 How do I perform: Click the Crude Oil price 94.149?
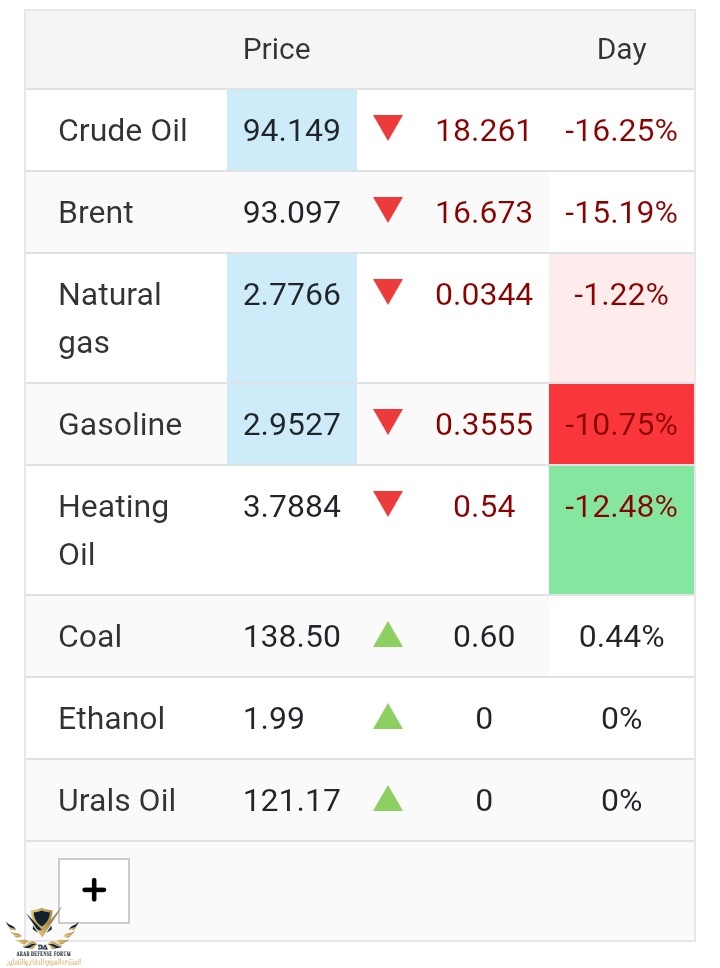tap(291, 130)
